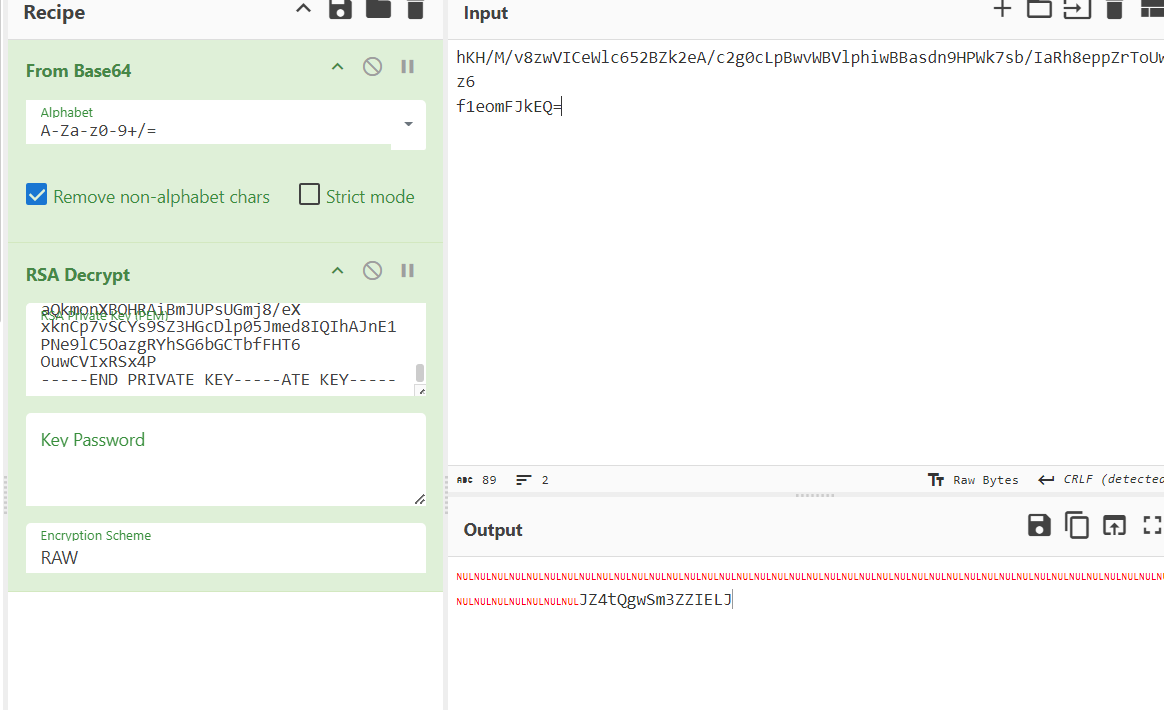The image size is (1164, 710).
Task: Click the Output pane title
Action: tap(493, 530)
